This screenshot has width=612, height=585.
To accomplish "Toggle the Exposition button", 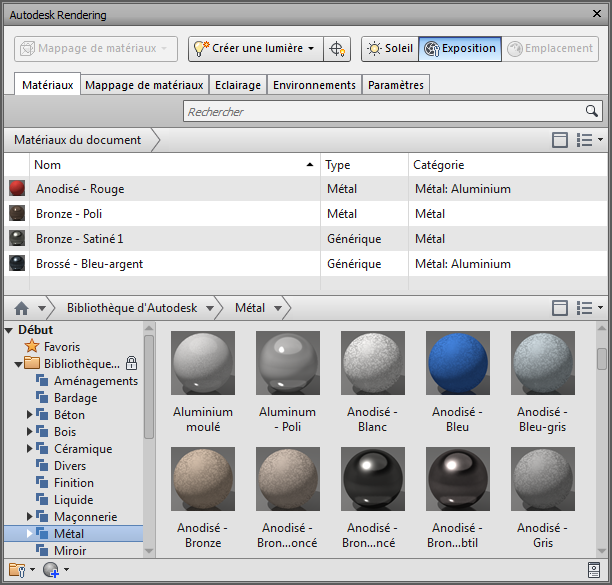I will pyautogui.click(x=460, y=49).
